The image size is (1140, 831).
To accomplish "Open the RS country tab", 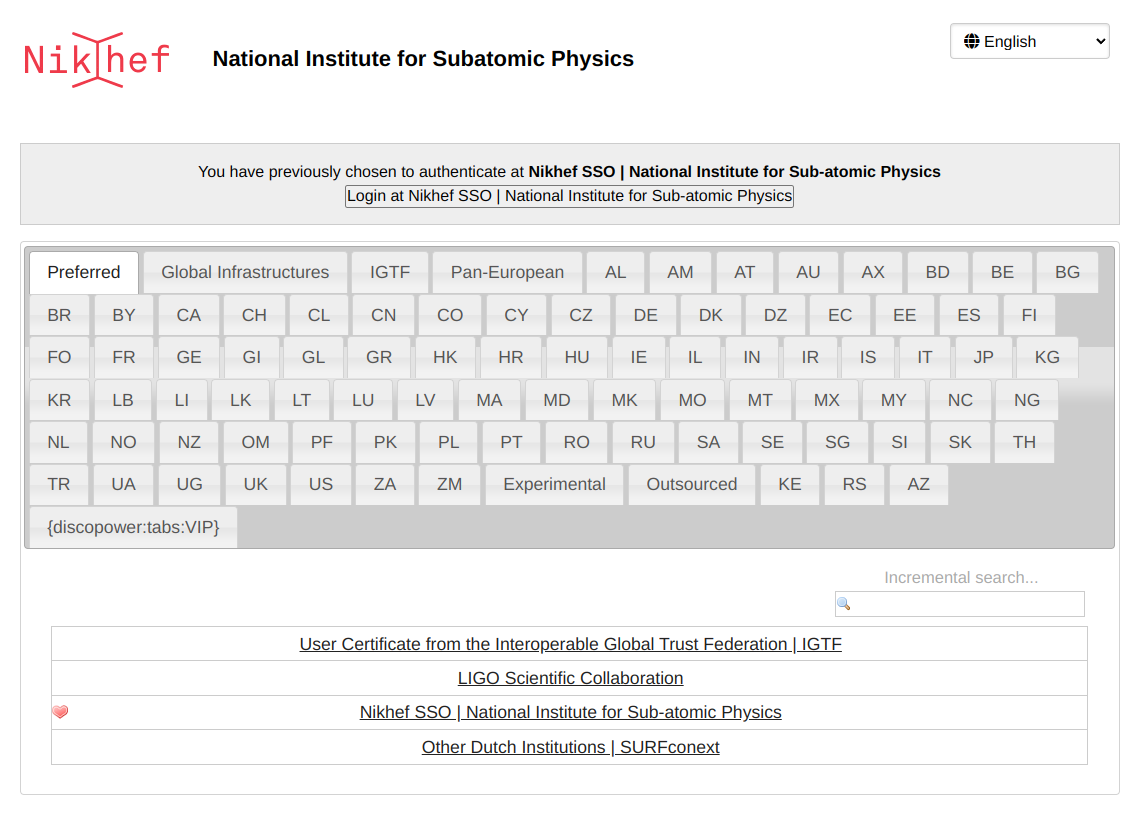I will pyautogui.click(x=854, y=485).
